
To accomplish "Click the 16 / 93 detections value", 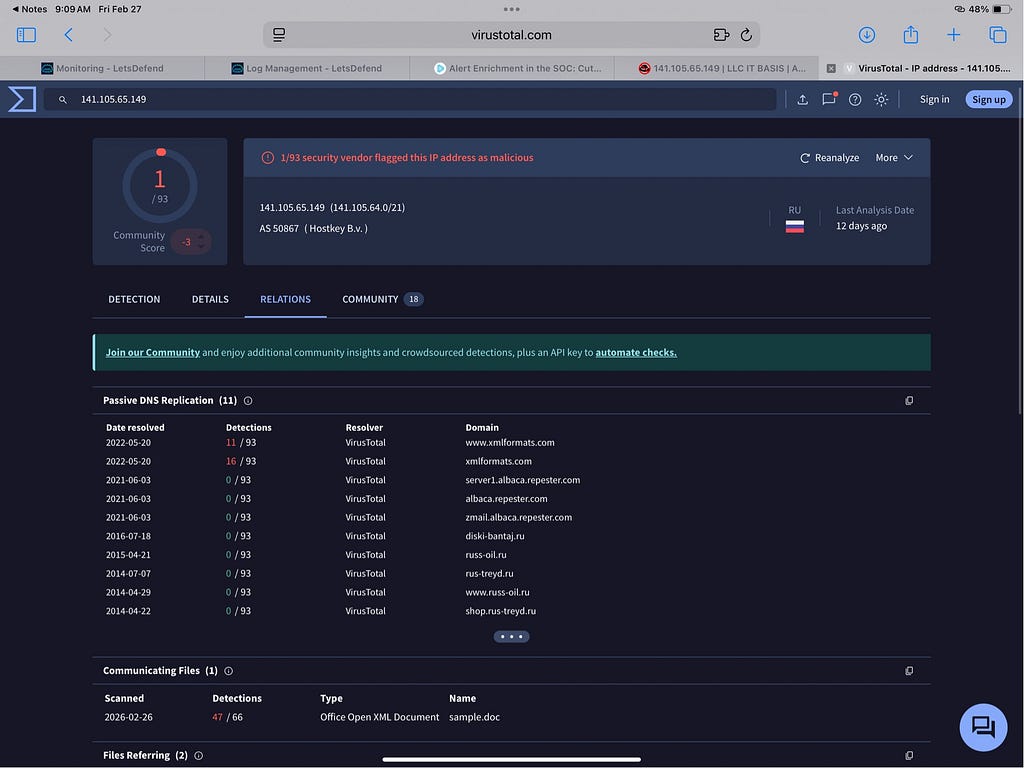I will coord(241,462).
